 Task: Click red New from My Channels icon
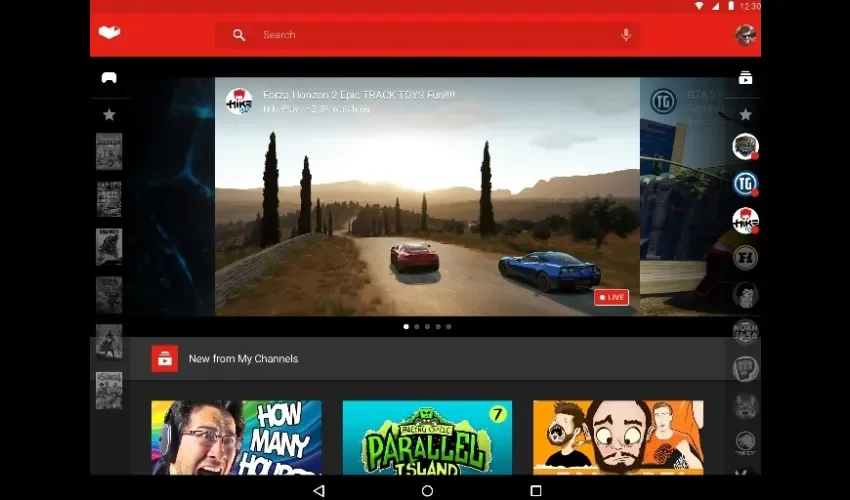[165, 358]
